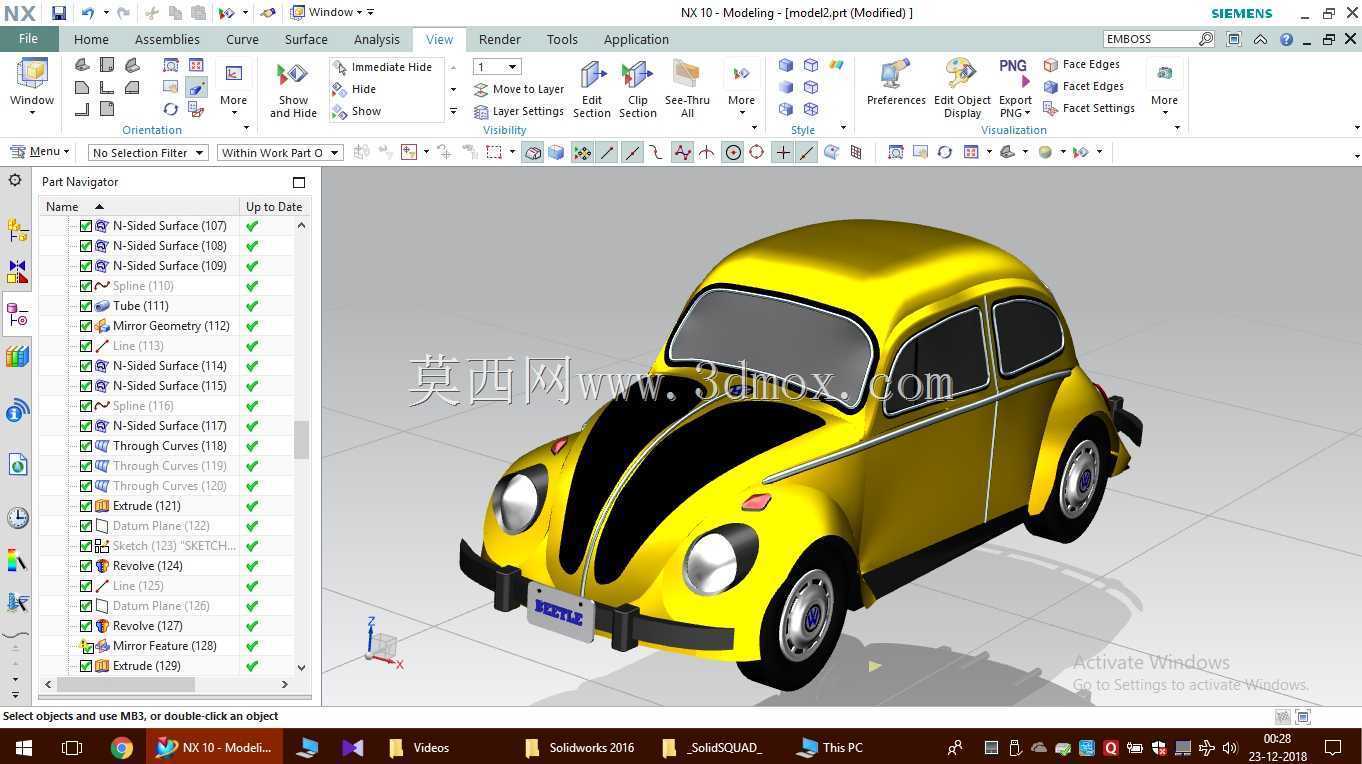Open the Edit Section tool
The height and width of the screenshot is (764, 1362).
592,90
